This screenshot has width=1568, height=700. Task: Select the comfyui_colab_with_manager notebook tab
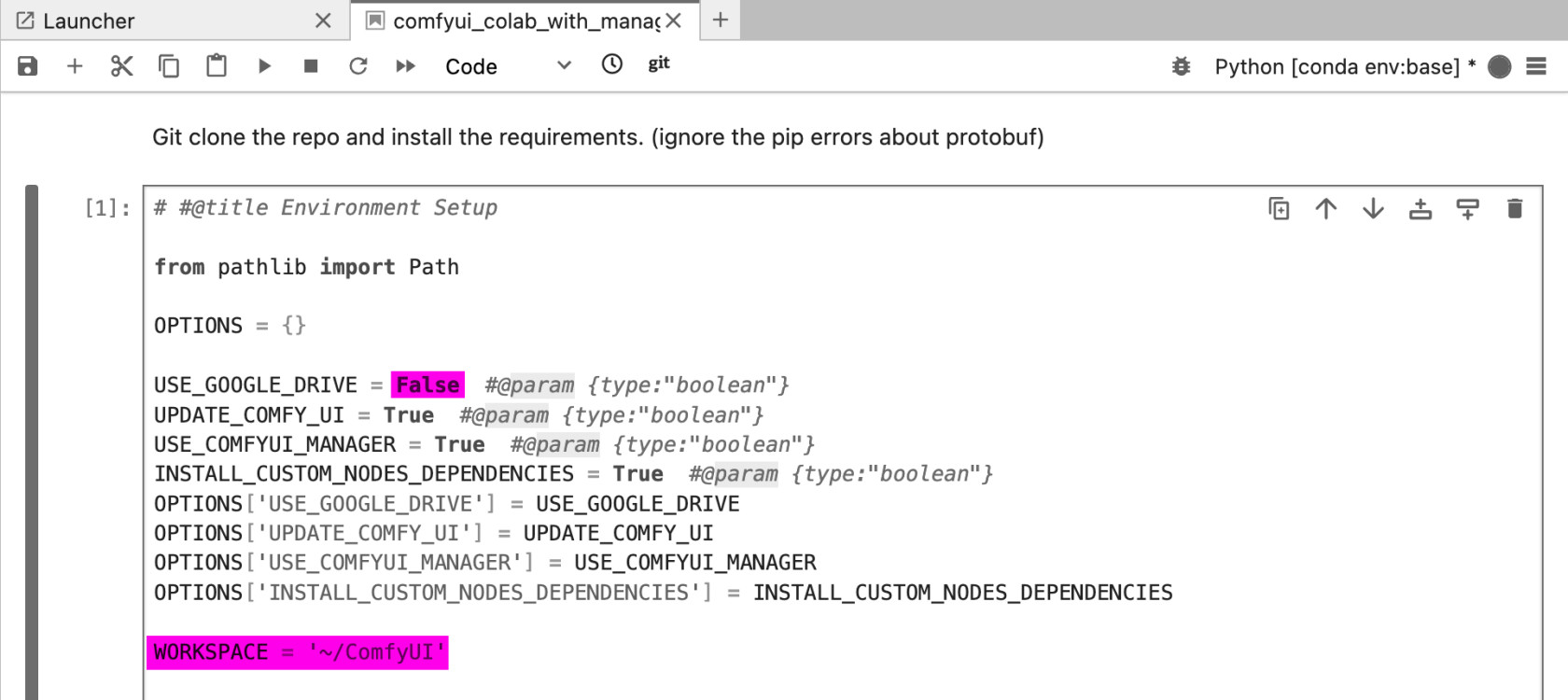coord(525,21)
